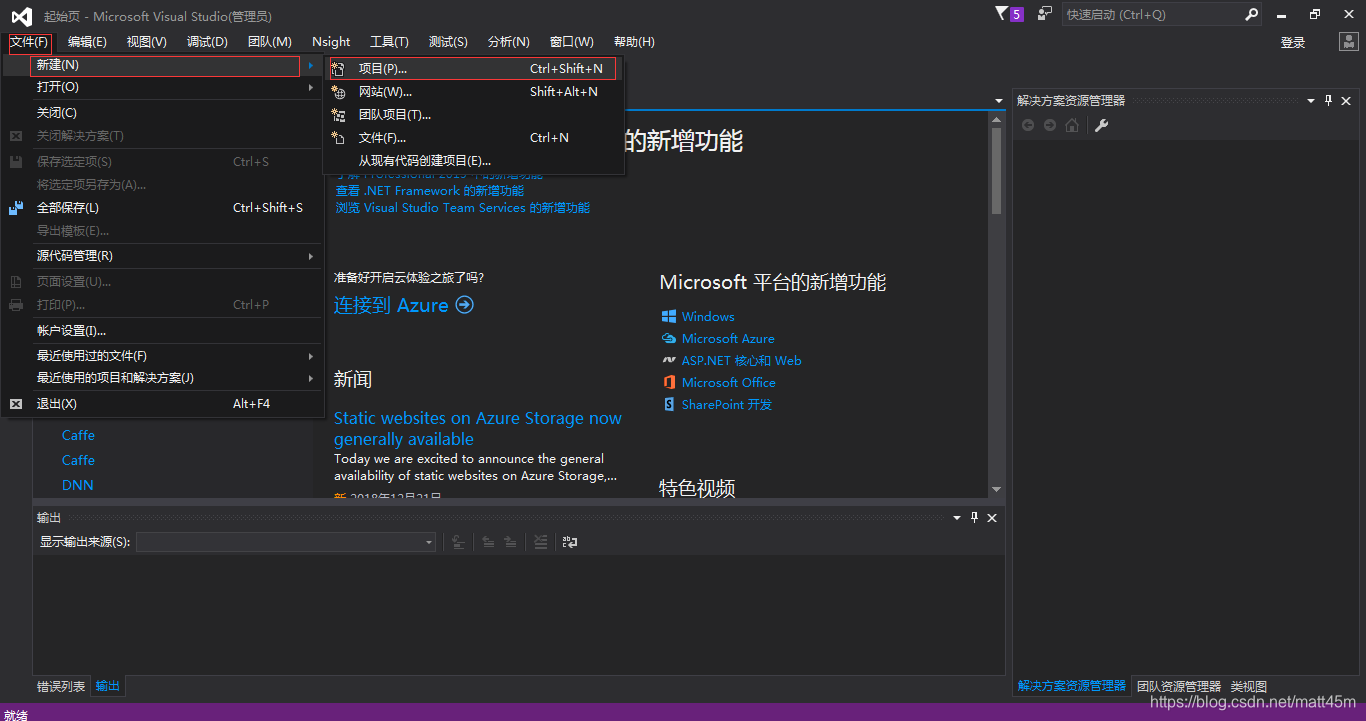Open Static websites on Azure Storage article
The width and height of the screenshot is (1366, 721).
coord(478,429)
